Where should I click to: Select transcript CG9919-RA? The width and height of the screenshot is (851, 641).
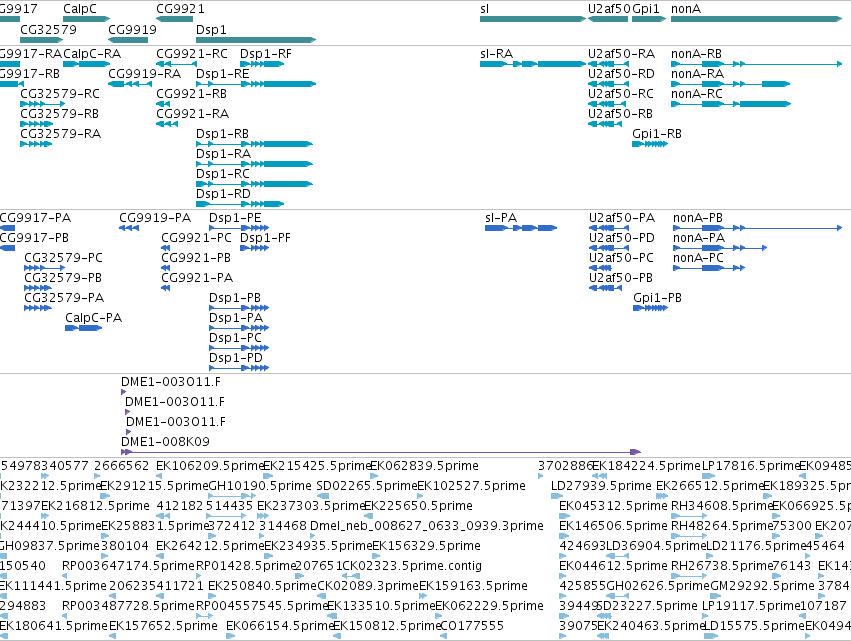tap(128, 84)
